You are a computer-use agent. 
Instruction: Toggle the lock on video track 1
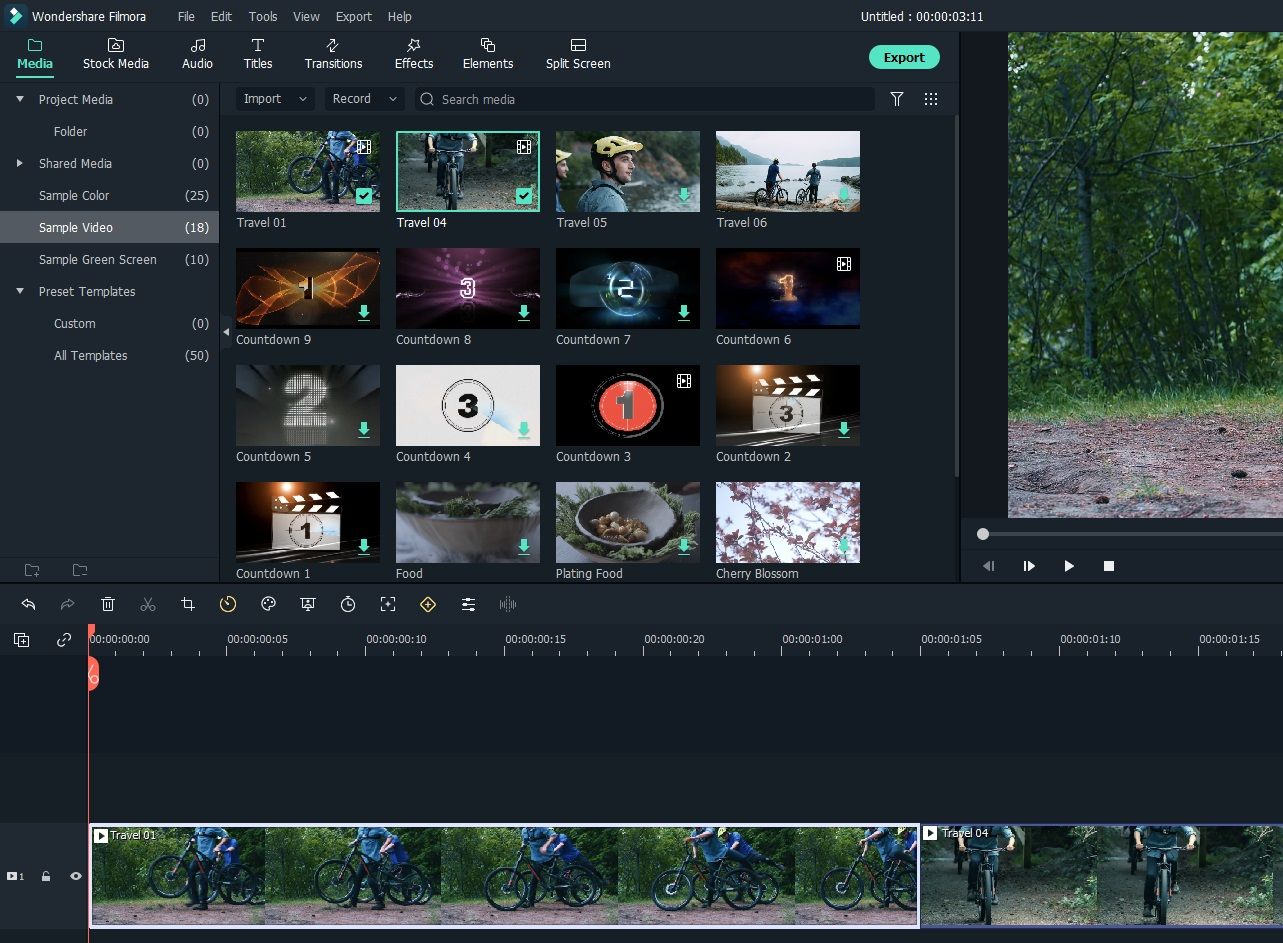[46, 876]
